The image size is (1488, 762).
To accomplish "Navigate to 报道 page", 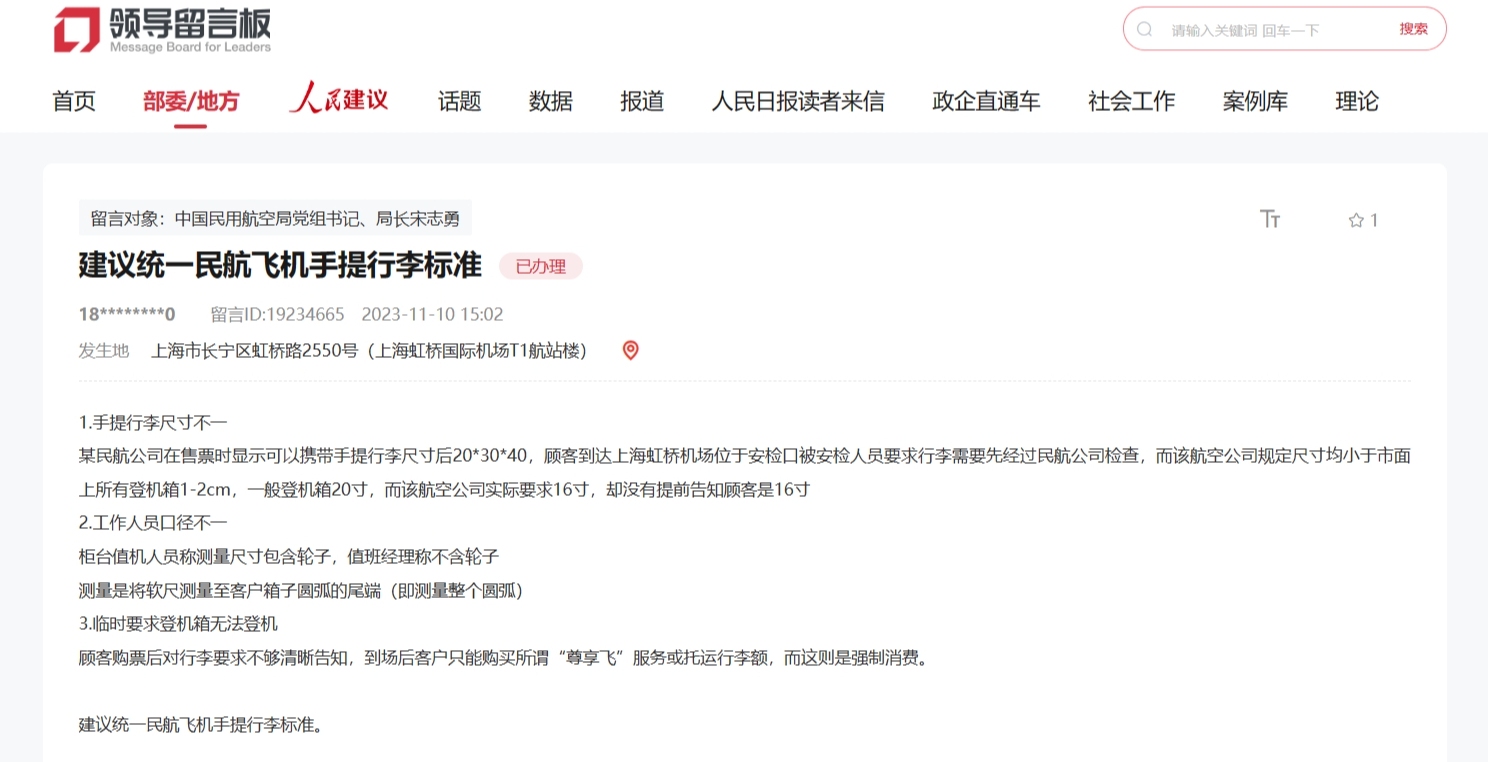I will [x=641, y=101].
